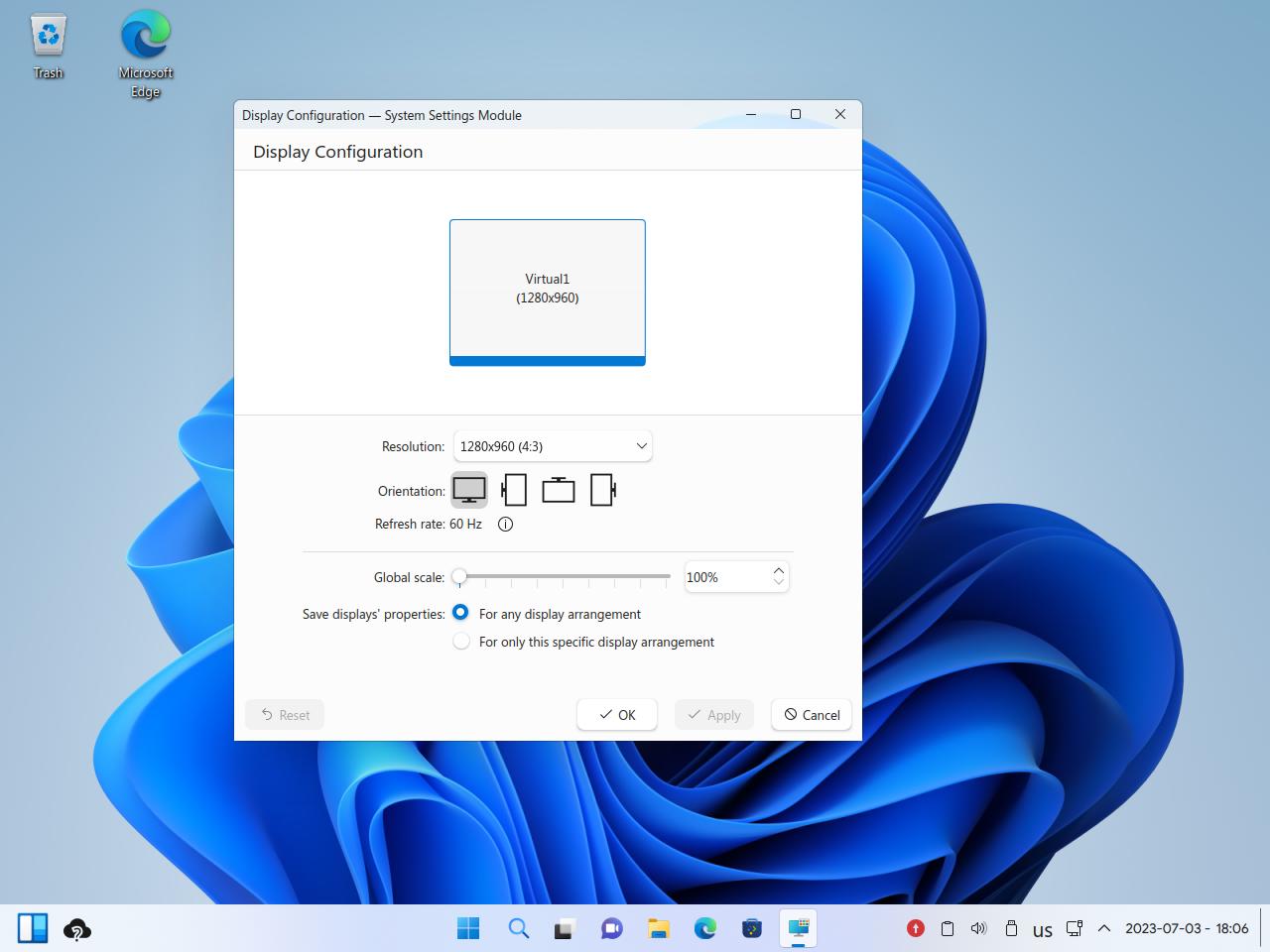Viewport: 1270px width, 952px height.
Task: Click the Cancel button
Action: click(812, 715)
